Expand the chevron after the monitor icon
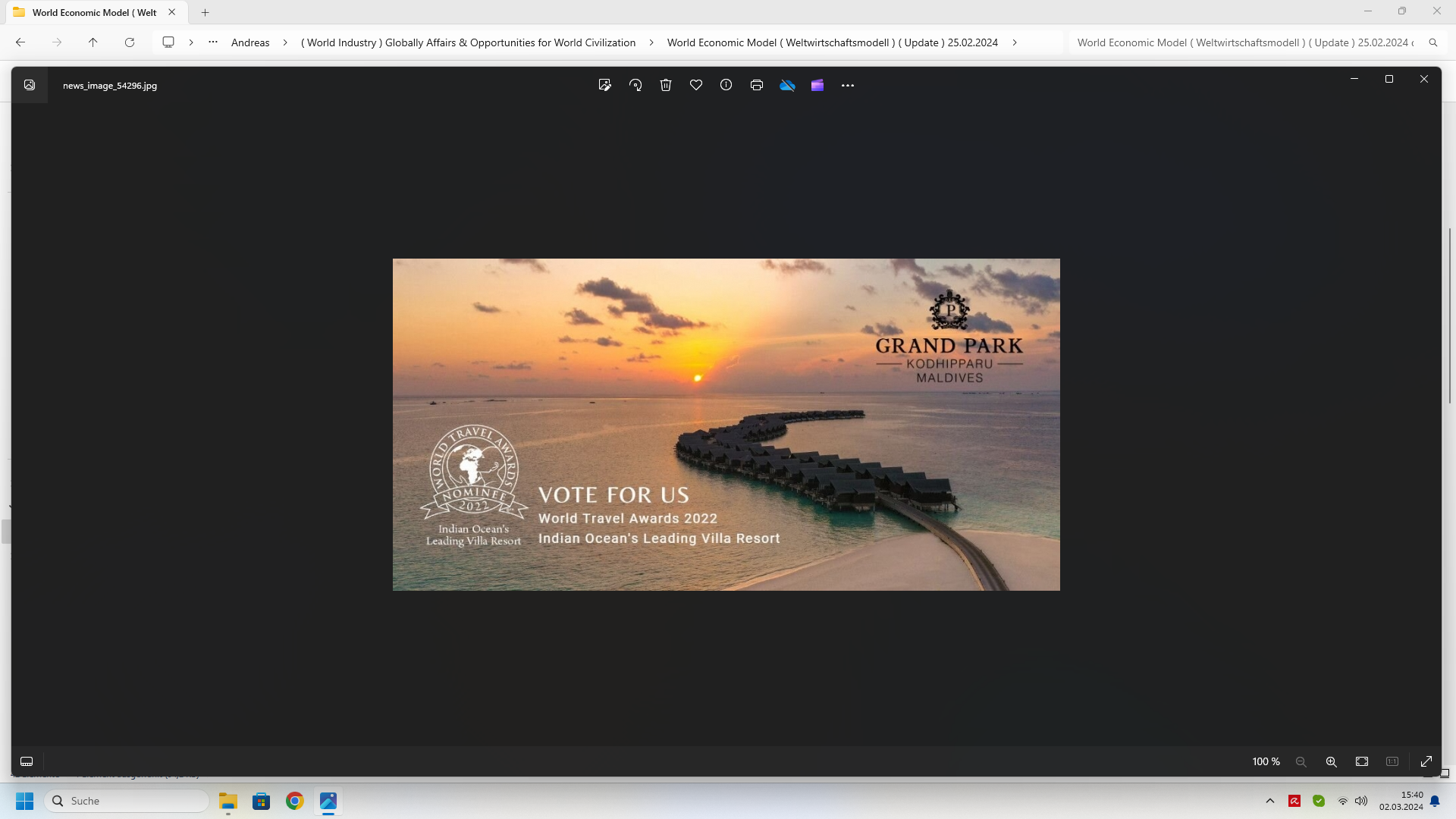Viewport: 1456px width, 819px height. coord(191,42)
